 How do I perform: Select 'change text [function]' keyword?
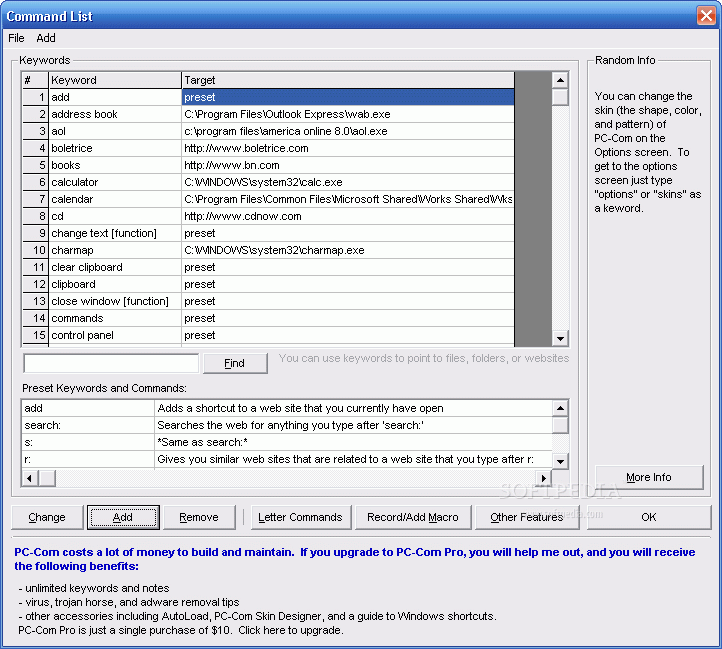click(115, 234)
